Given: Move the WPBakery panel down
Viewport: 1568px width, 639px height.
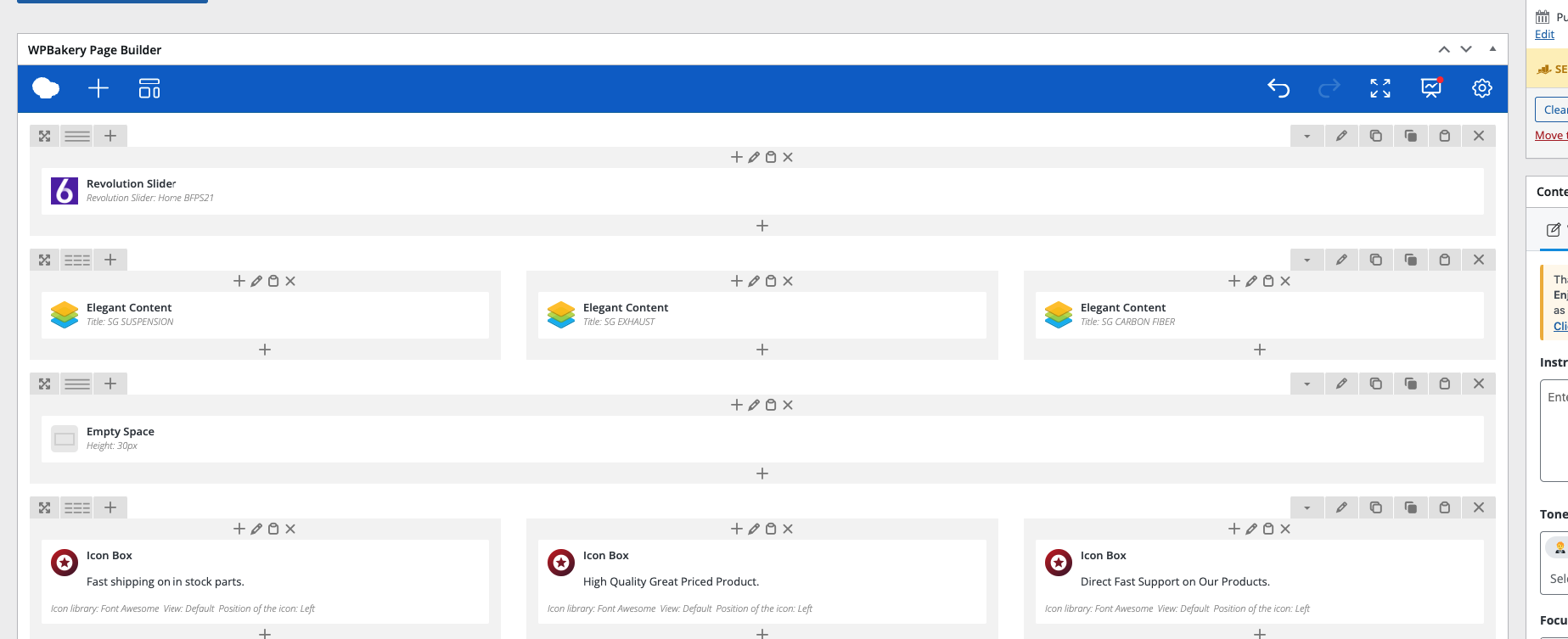Looking at the screenshot, I should (1466, 49).
